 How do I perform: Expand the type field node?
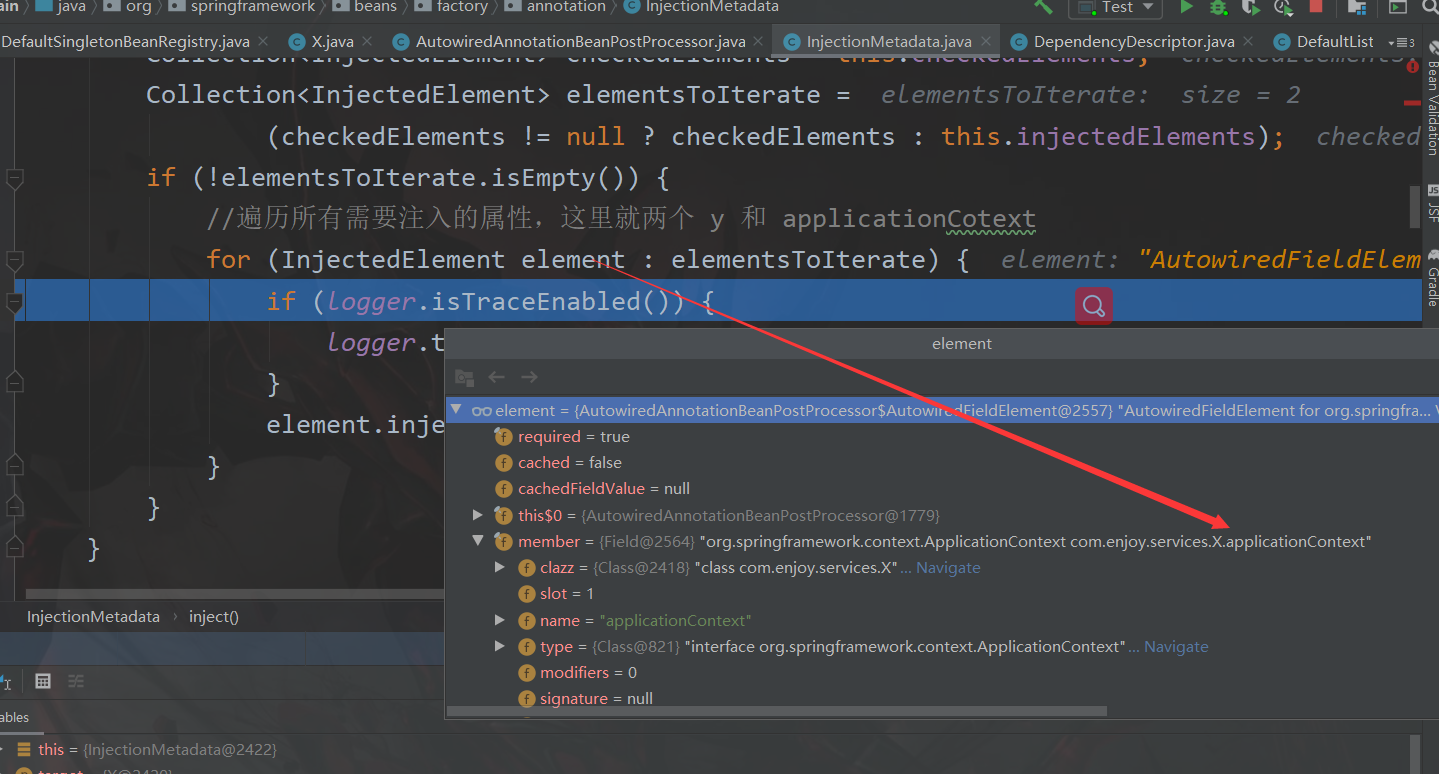tap(500, 646)
